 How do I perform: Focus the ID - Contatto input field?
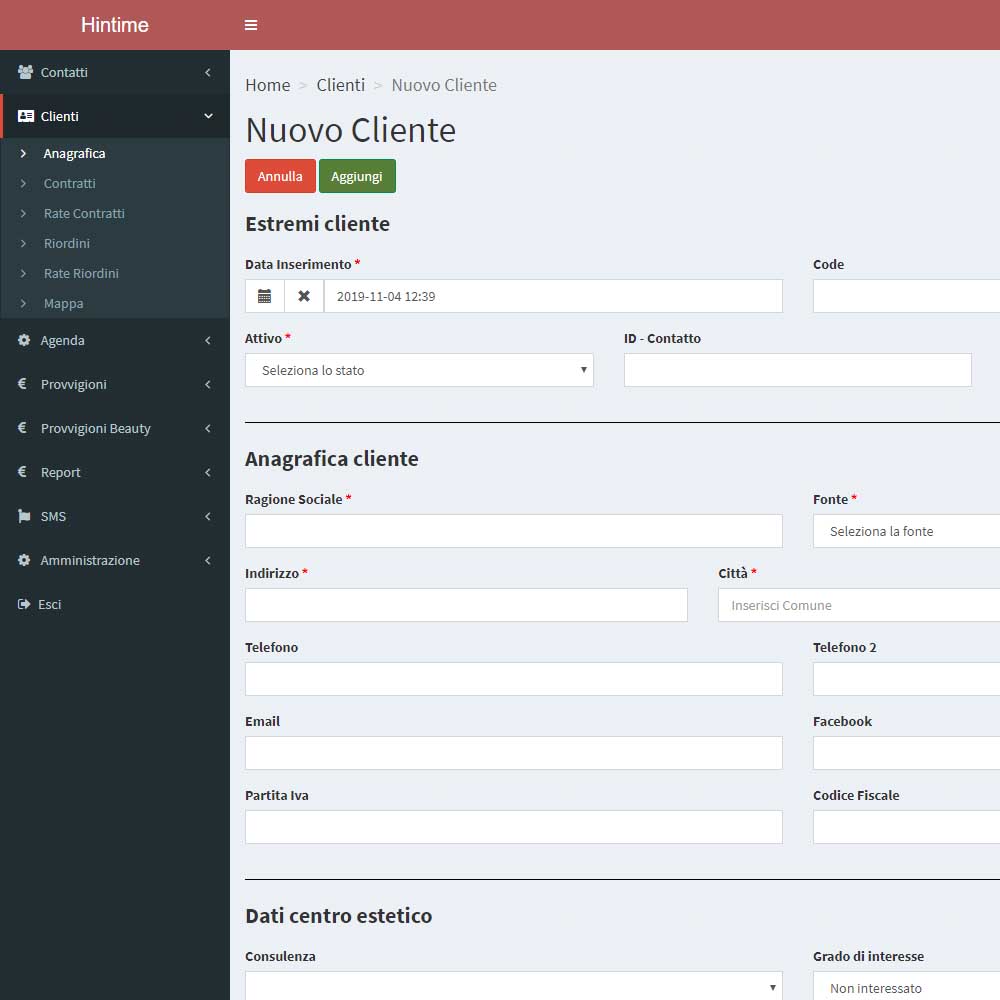[x=798, y=370]
